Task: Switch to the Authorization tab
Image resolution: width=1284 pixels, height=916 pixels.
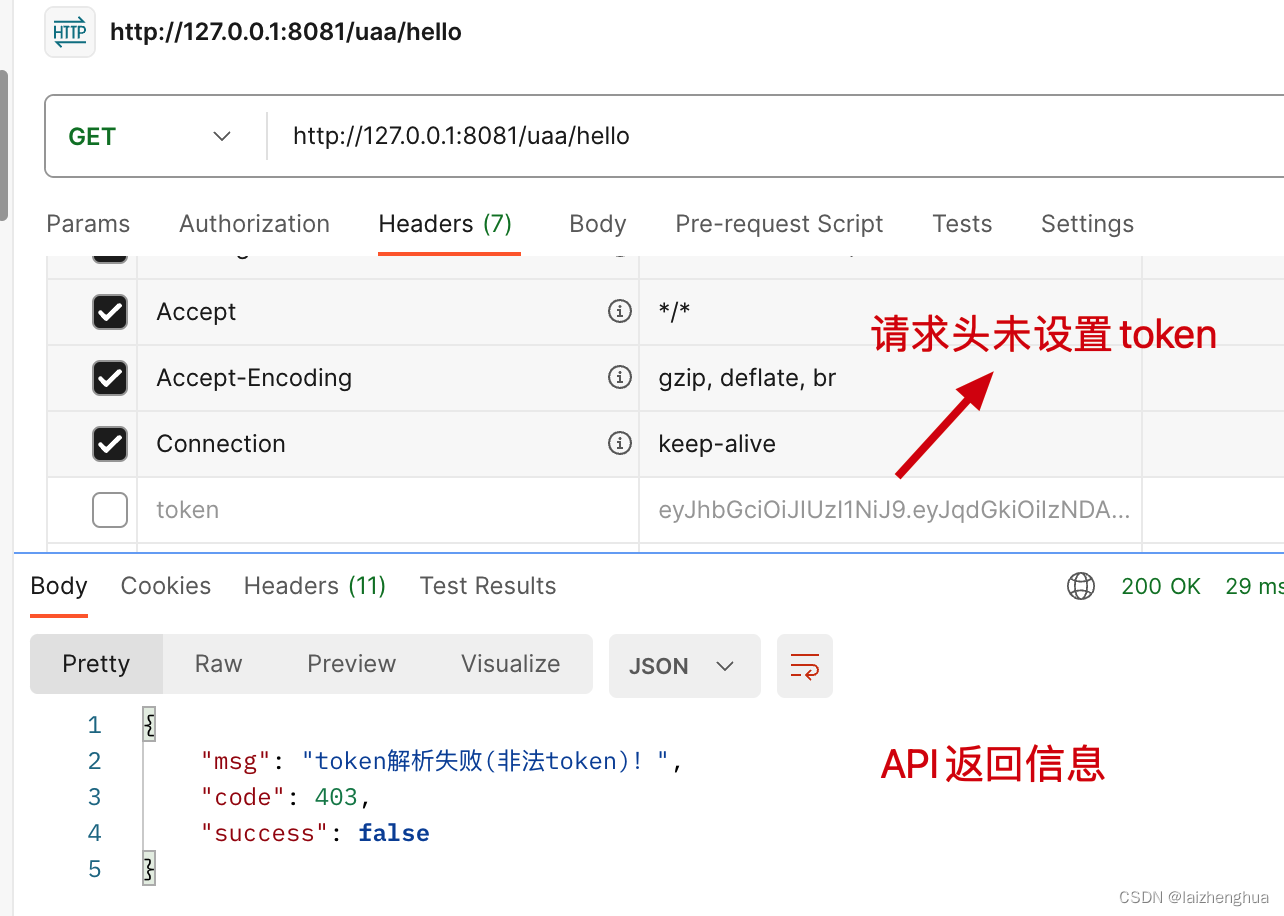Action: (x=254, y=224)
